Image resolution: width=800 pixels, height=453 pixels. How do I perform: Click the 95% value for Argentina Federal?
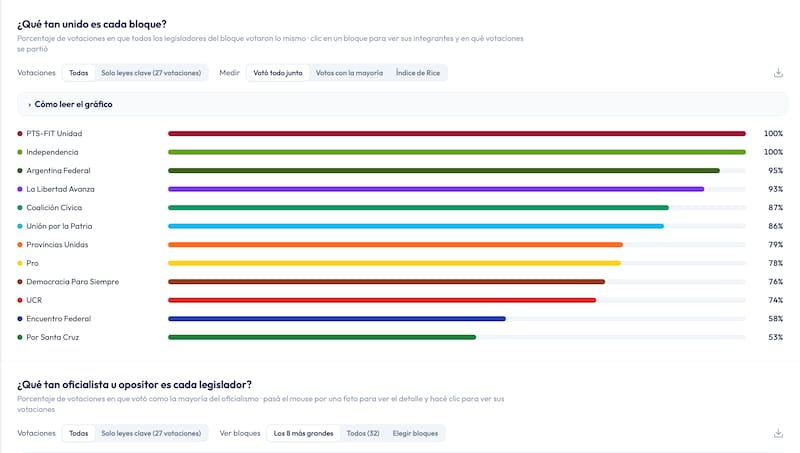pyautogui.click(x=776, y=170)
